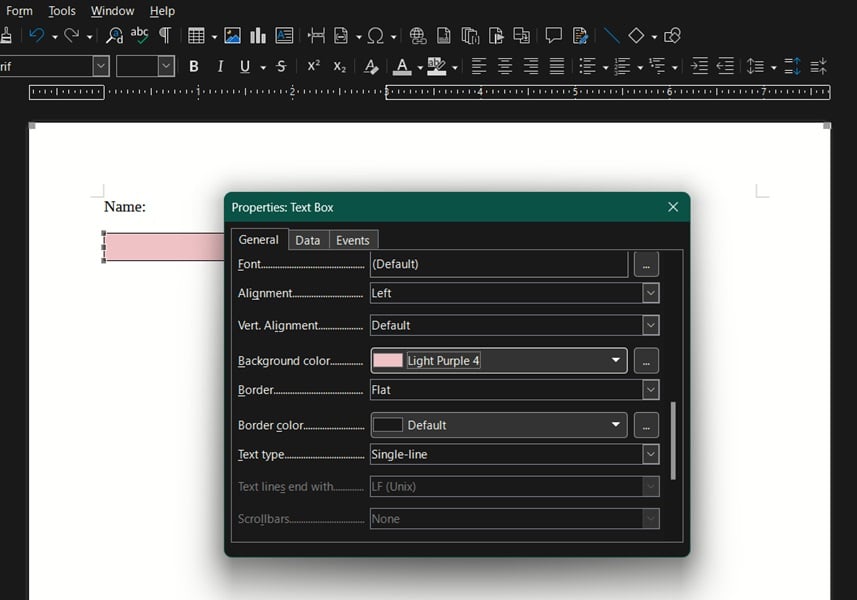Show draw functions shapes icon
This screenshot has width=857, height=600.
coord(672,36)
